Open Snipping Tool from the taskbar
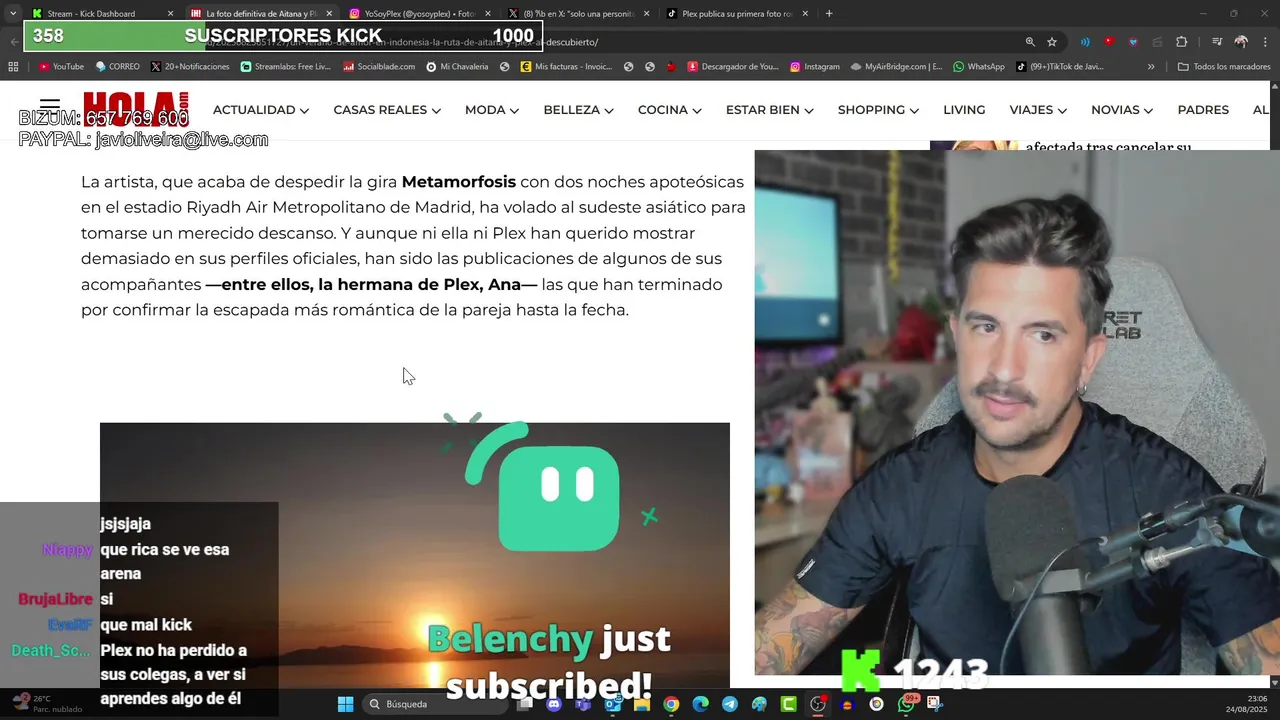Screen dimensions: 1280x720 point(935,704)
